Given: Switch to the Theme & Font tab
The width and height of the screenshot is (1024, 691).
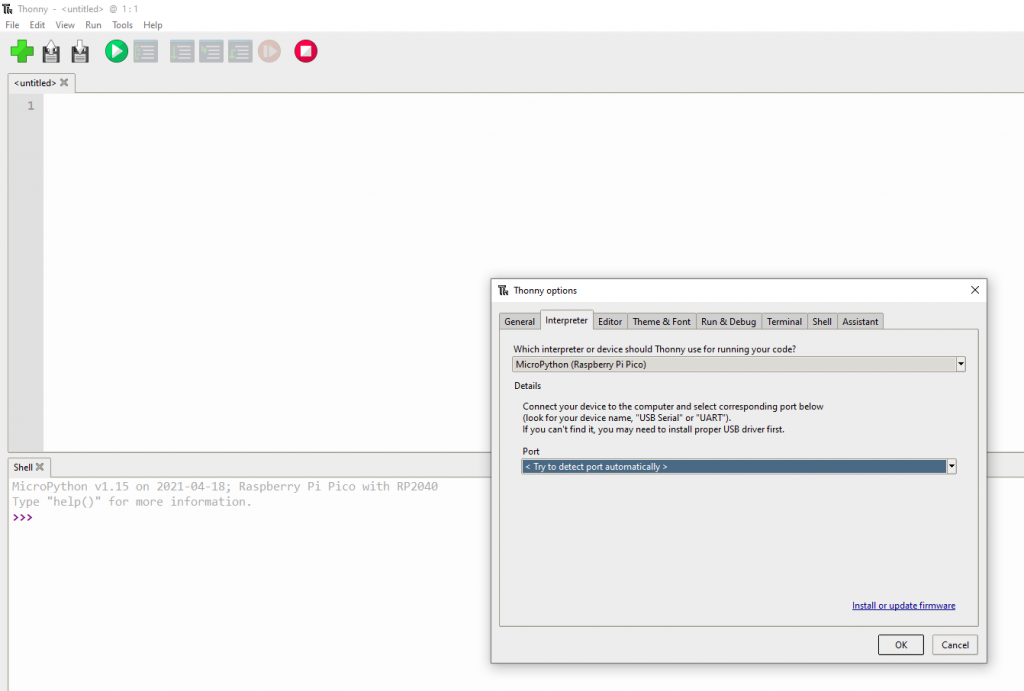Looking at the screenshot, I should click(661, 321).
